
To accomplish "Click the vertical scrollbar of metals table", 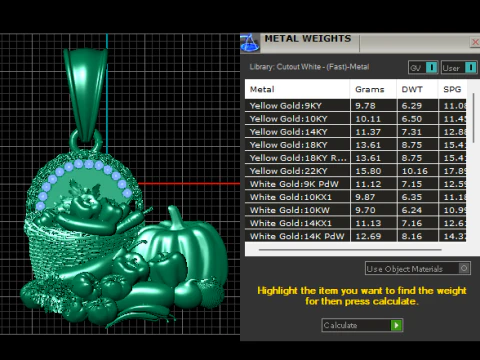I will click(474, 118).
